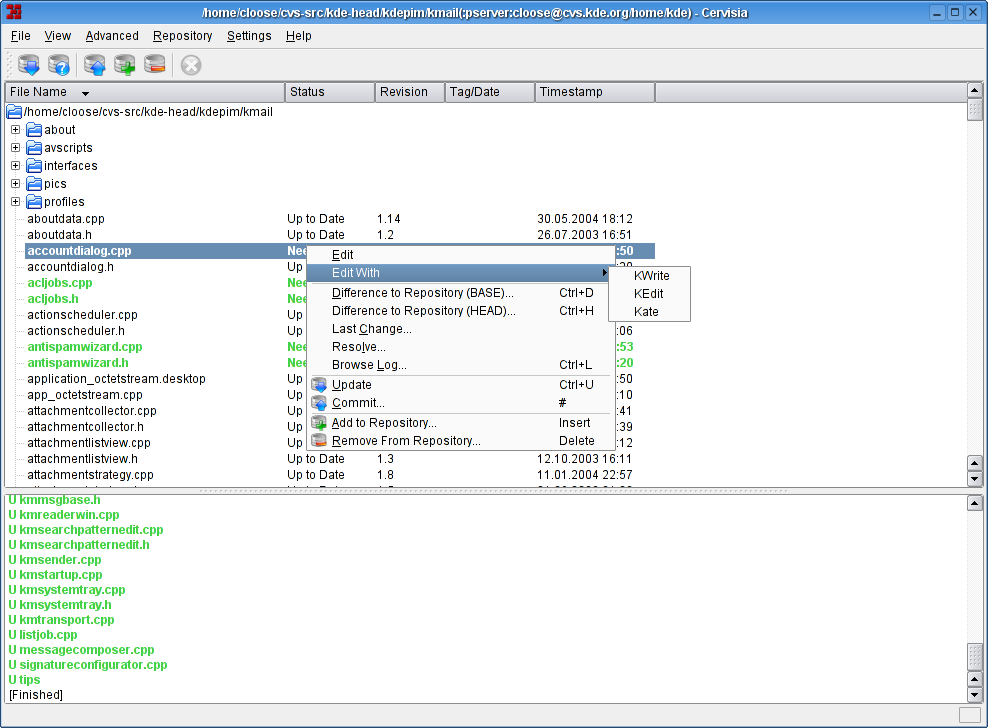Click the folder icon next to 'interfaces'
Image resolution: width=988 pixels, height=728 pixels.
[34, 166]
